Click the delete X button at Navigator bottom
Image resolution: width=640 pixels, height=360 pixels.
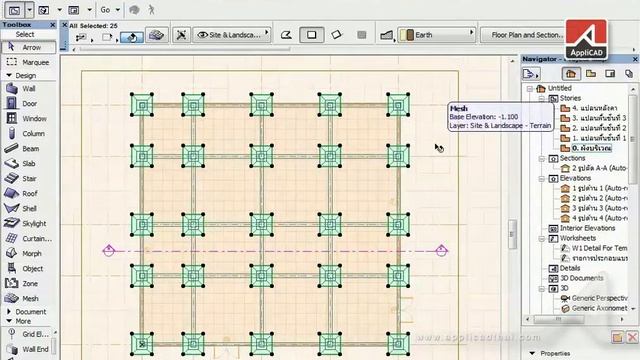coord(632,337)
